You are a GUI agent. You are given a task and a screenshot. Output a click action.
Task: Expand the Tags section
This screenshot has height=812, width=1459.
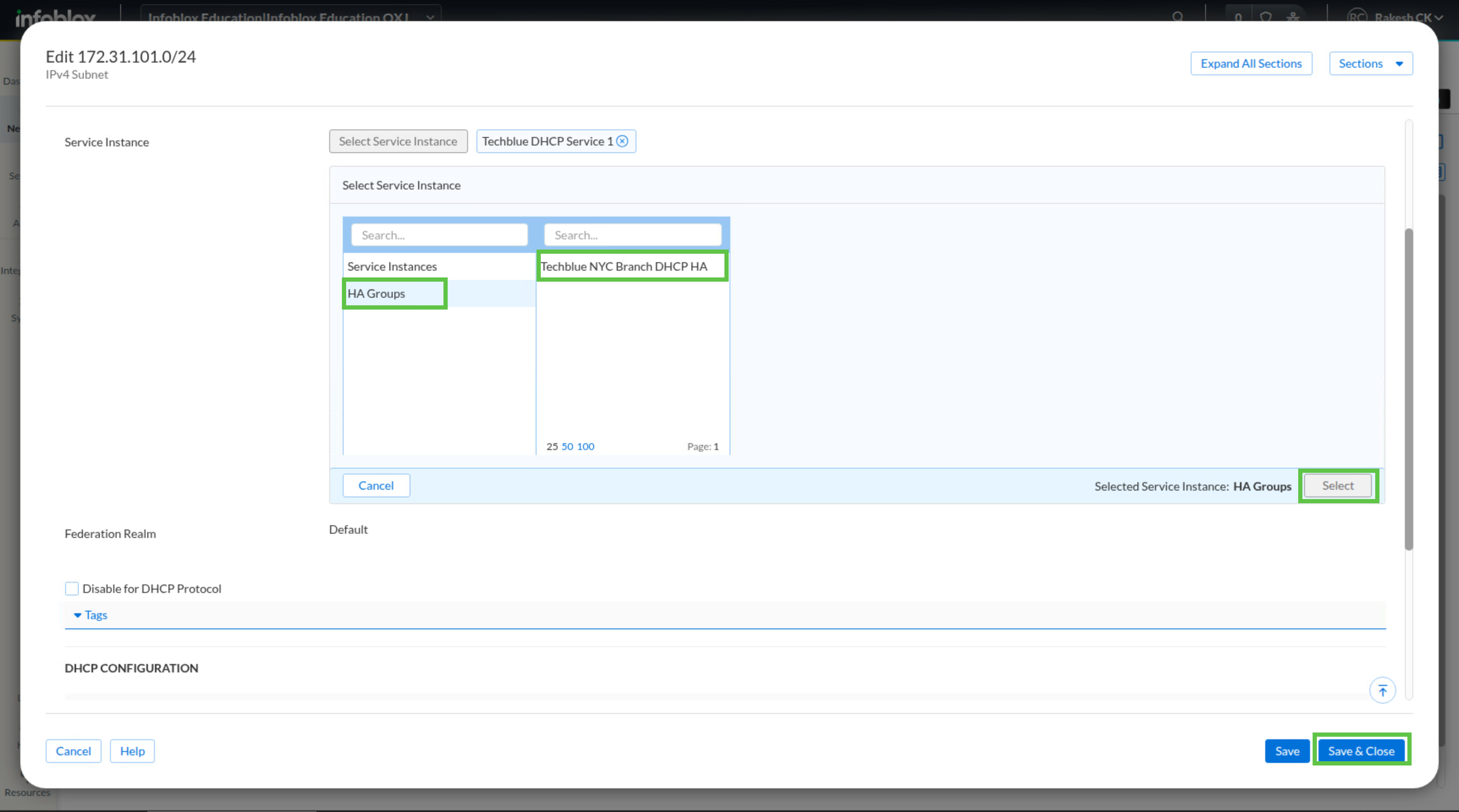[91, 615]
